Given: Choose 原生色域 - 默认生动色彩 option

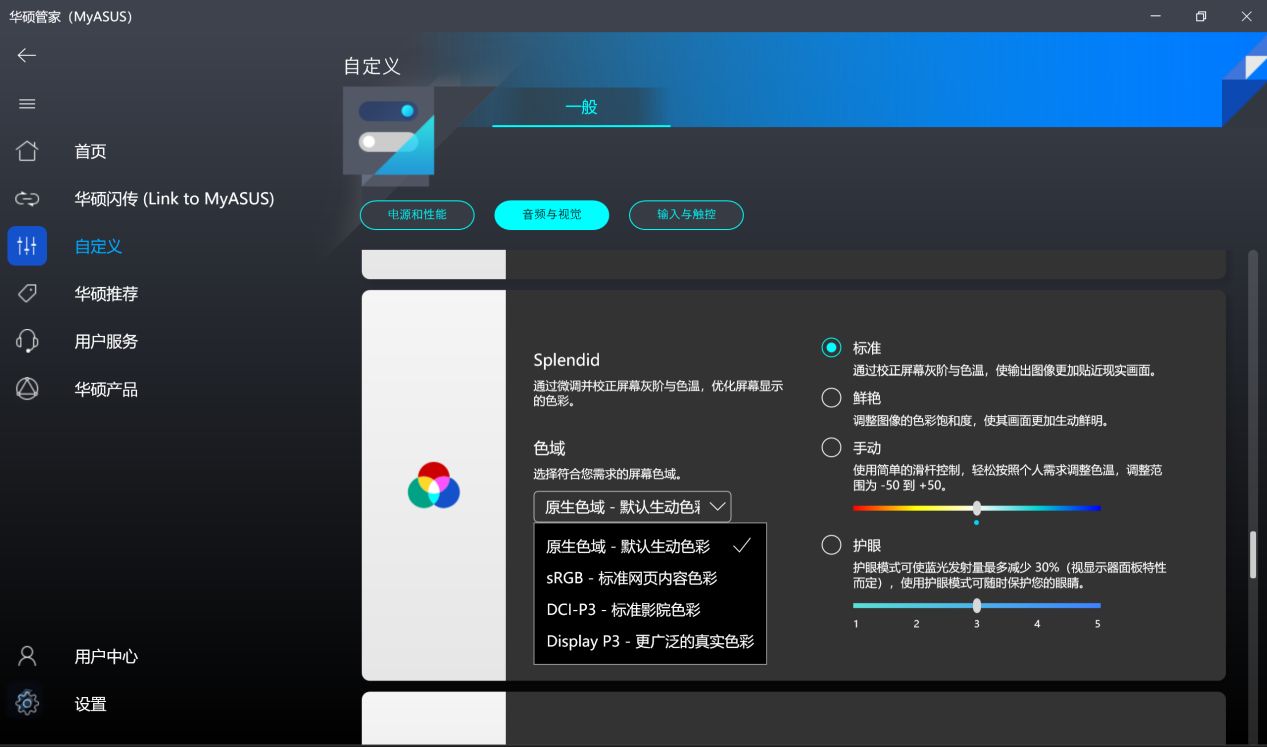Looking at the screenshot, I should click(650, 546).
